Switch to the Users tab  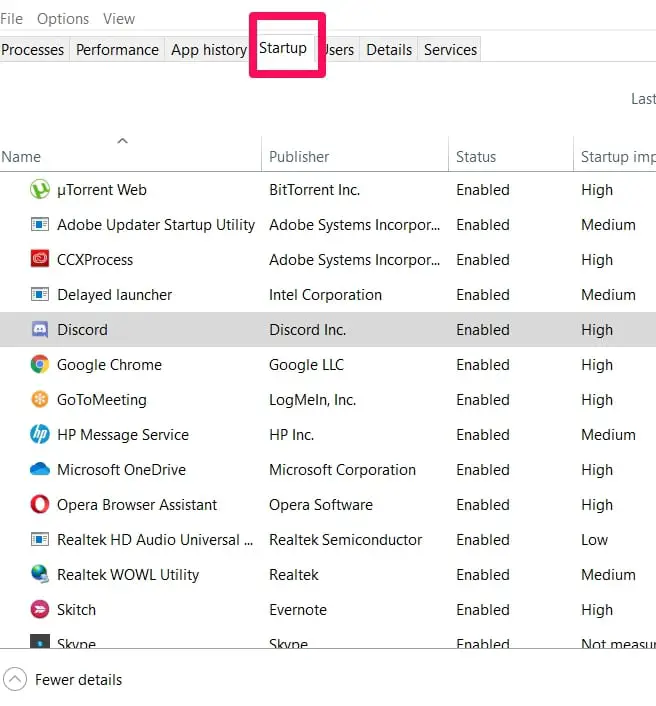tap(339, 50)
